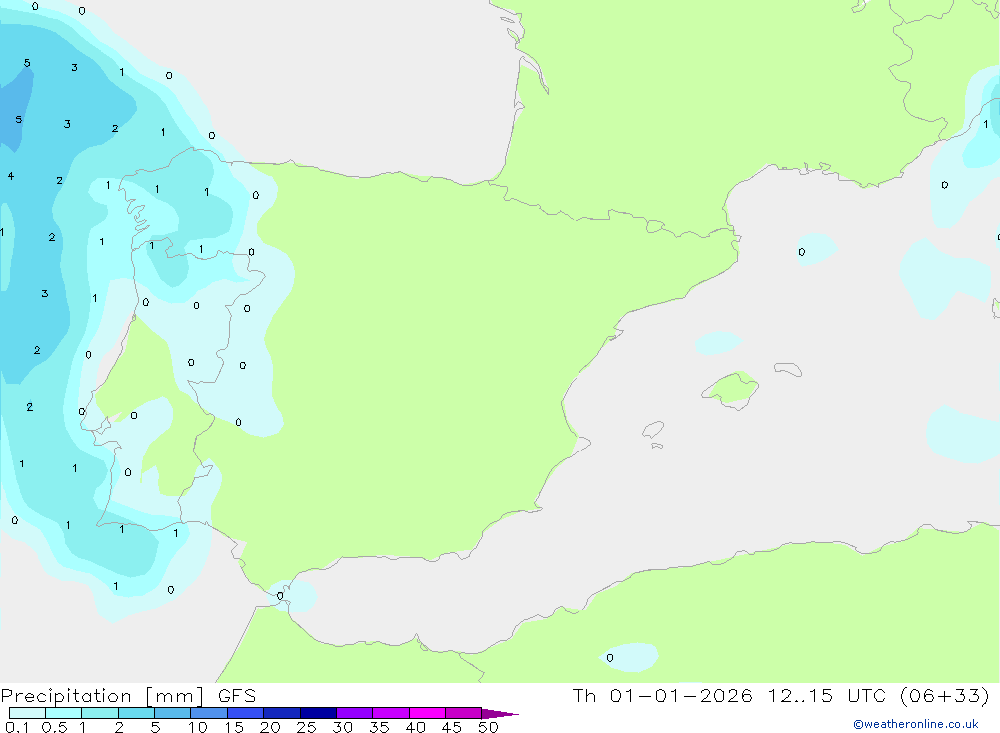The image size is (1000, 733).
Task: Click the Menorca island outline
Action: pyautogui.click(x=788, y=369)
